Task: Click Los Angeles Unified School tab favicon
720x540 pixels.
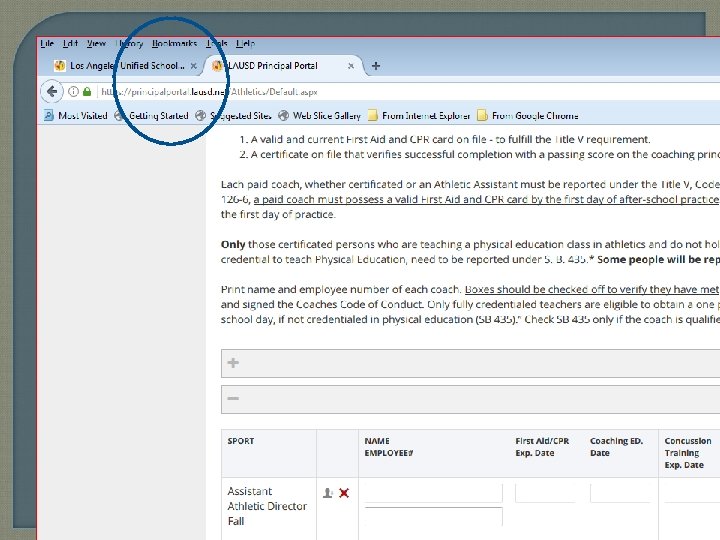Action: pyautogui.click(x=59, y=66)
